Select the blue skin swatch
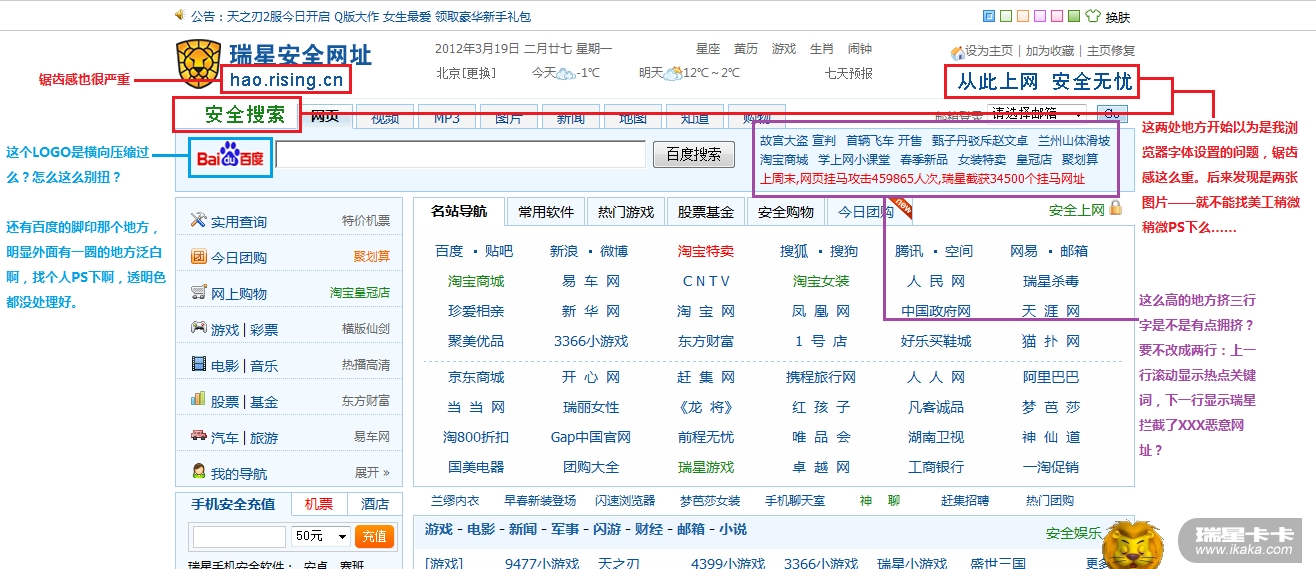This screenshot has width=1316, height=569. [989, 16]
